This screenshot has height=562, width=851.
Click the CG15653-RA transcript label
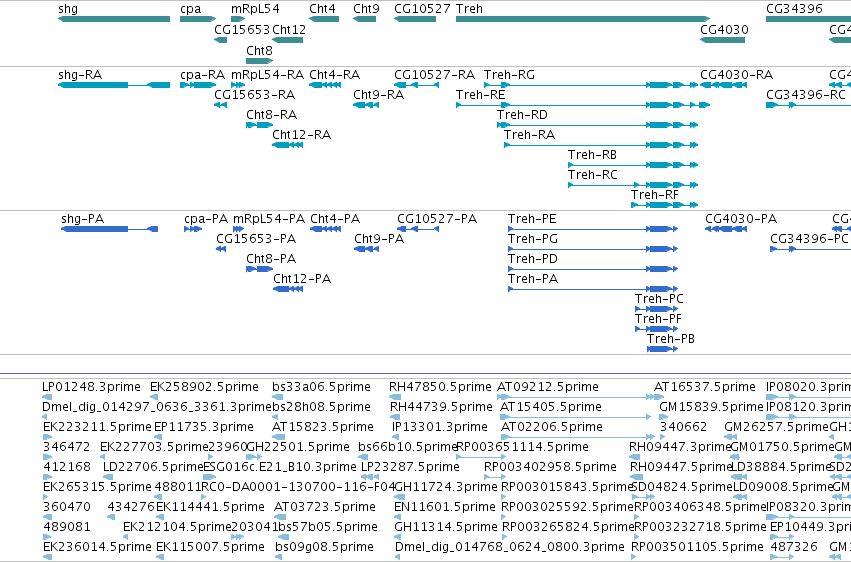(255, 95)
